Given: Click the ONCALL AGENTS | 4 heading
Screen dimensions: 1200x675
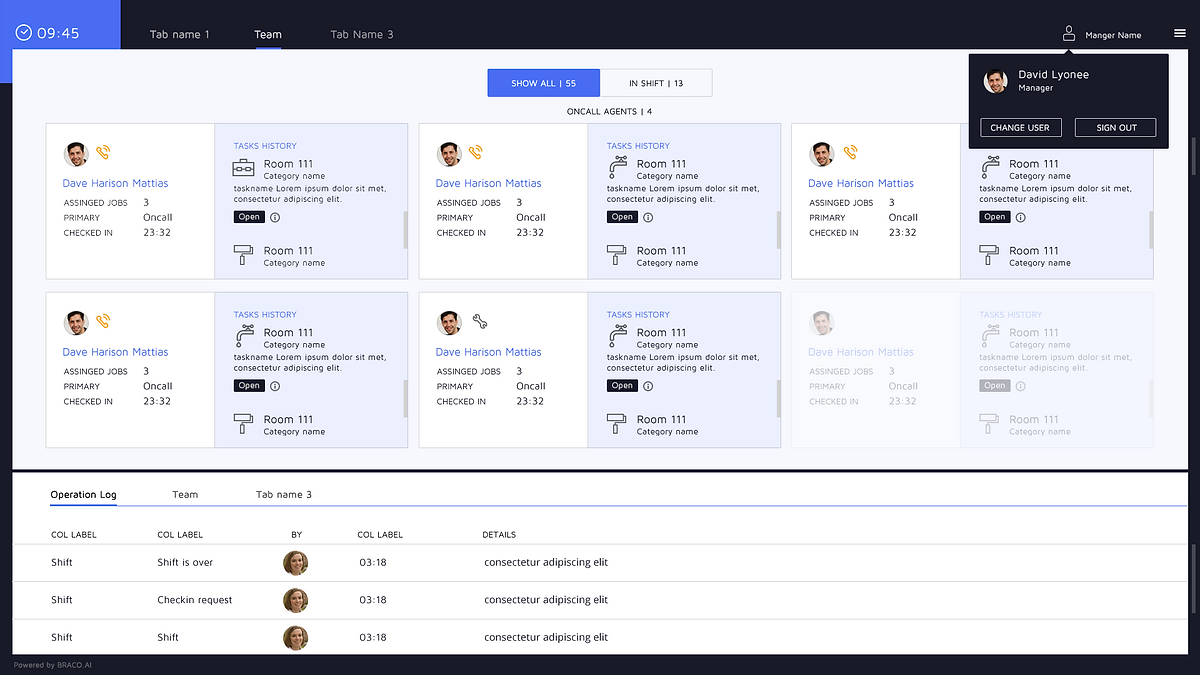Looking at the screenshot, I should click(x=609, y=112).
